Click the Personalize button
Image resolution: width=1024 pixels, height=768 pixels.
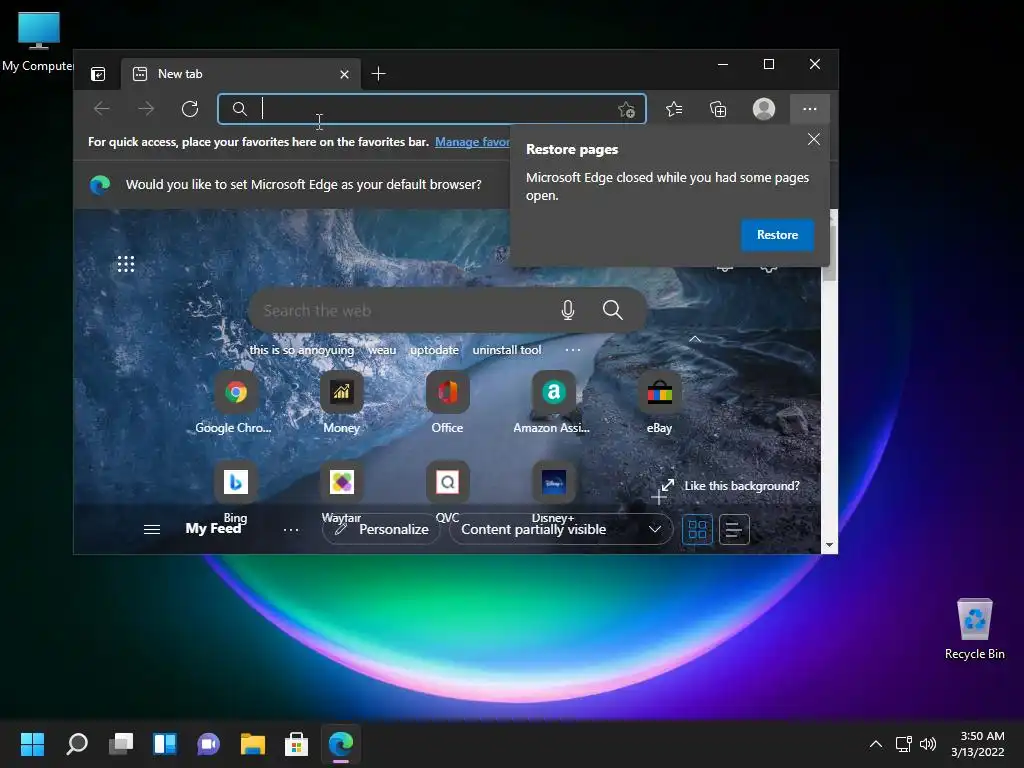pos(381,529)
